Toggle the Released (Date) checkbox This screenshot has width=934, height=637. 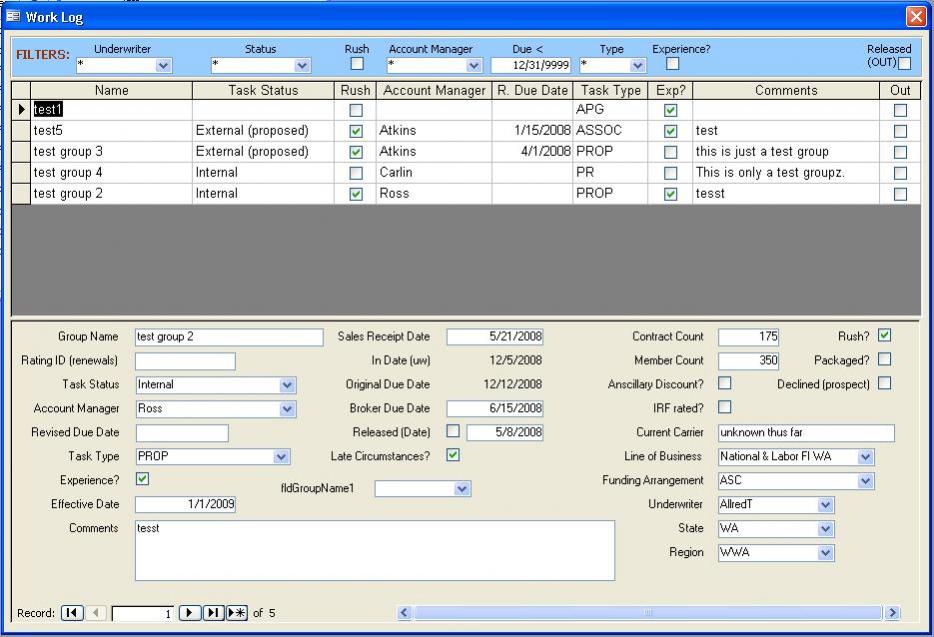pos(453,430)
